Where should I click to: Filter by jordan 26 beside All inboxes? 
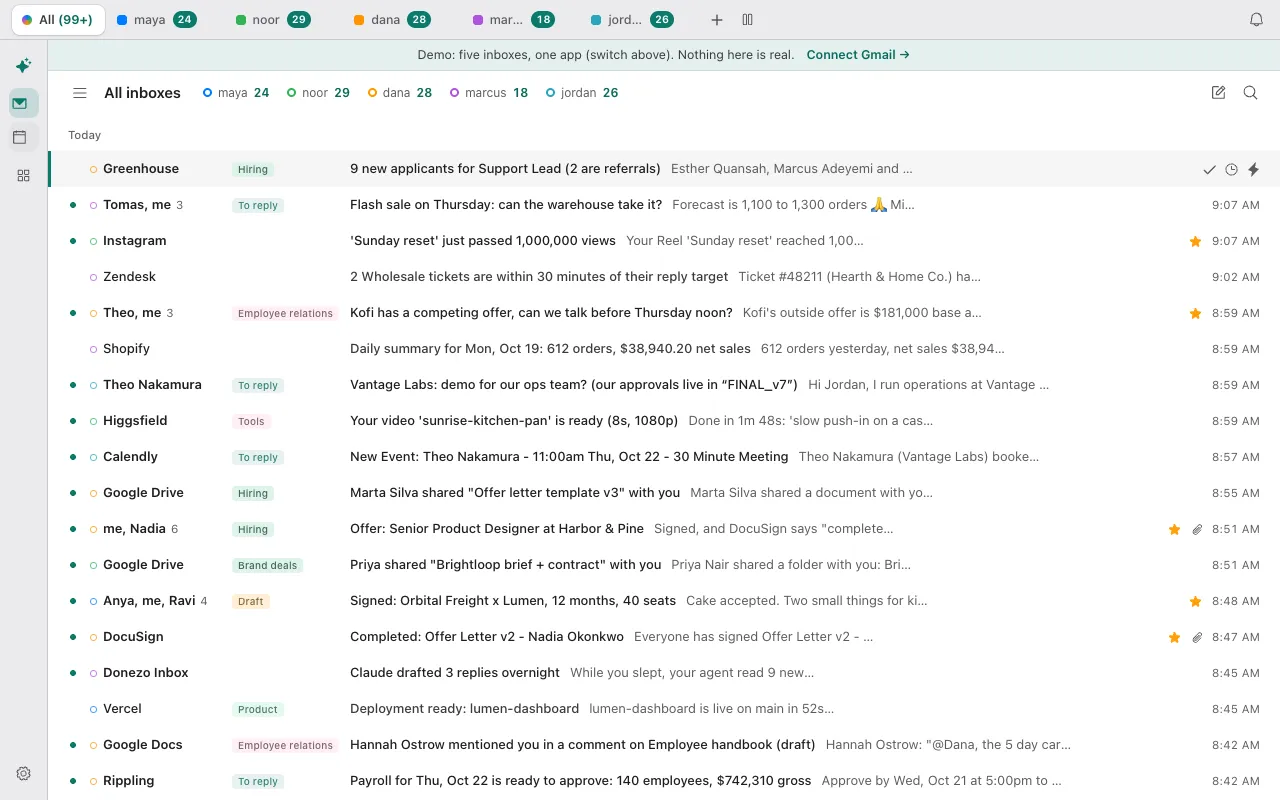coord(582,93)
